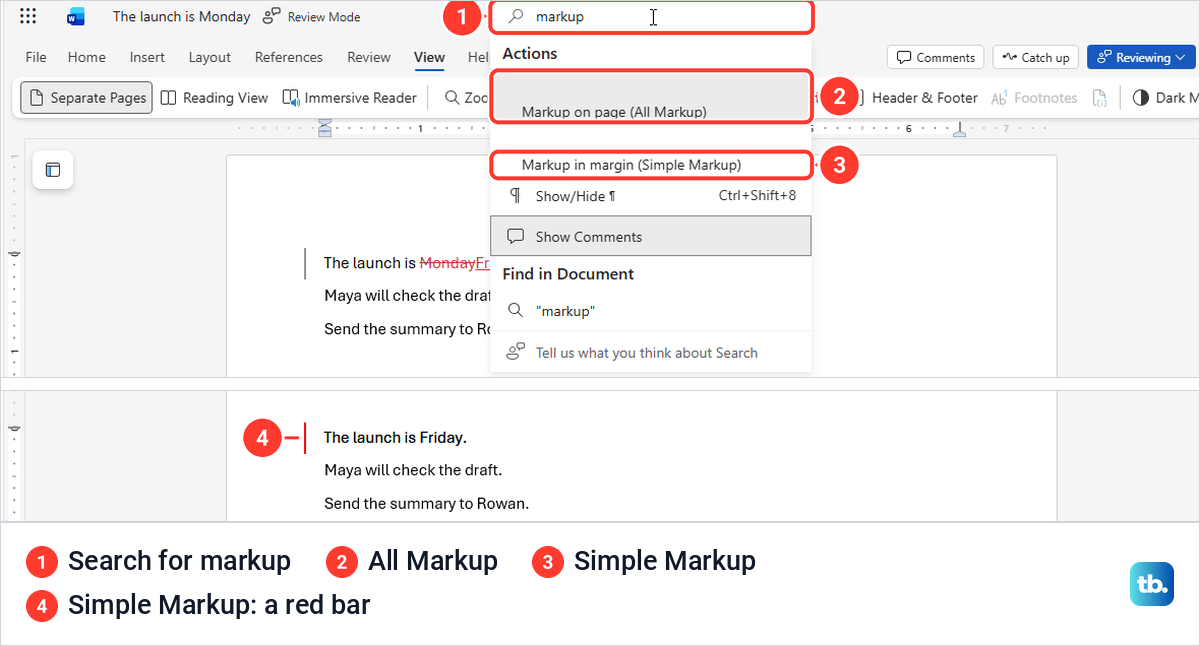Switch to the References tab
The width and height of the screenshot is (1200, 646).
[289, 57]
